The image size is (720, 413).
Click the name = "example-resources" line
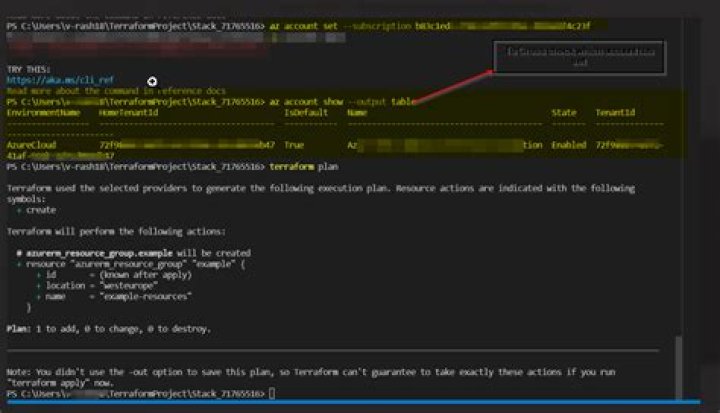[x=114, y=297]
